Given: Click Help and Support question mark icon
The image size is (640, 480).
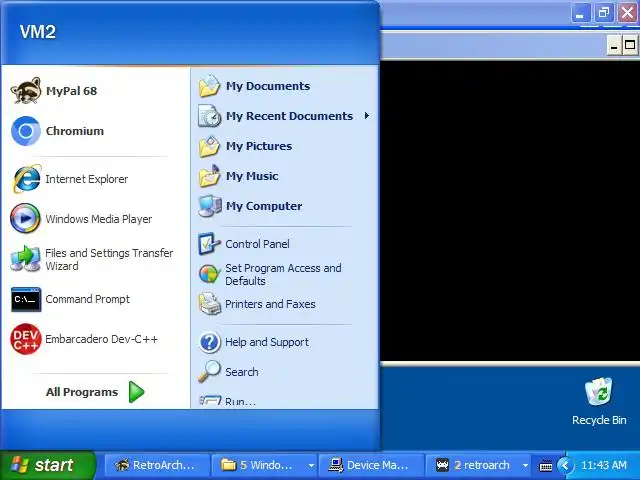Looking at the screenshot, I should [x=210, y=342].
